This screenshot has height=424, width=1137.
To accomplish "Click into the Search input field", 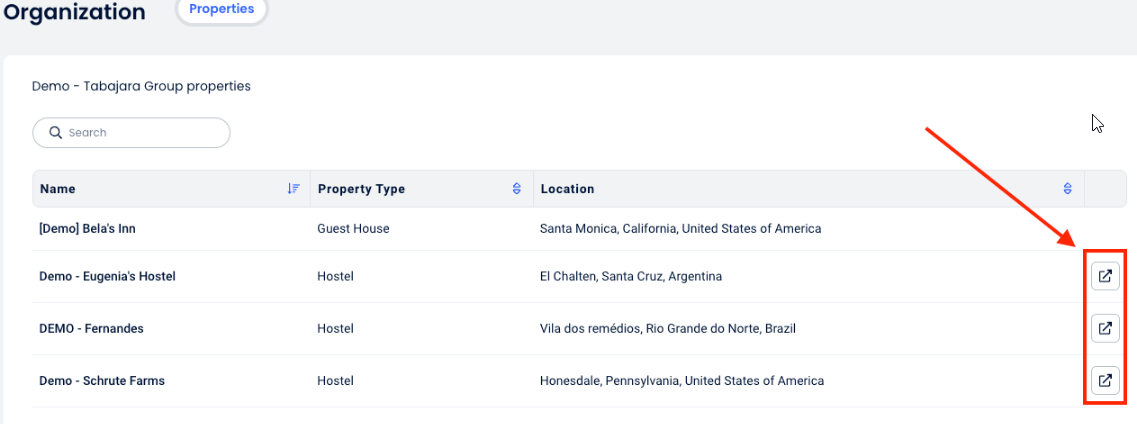I will (x=140, y=133).
